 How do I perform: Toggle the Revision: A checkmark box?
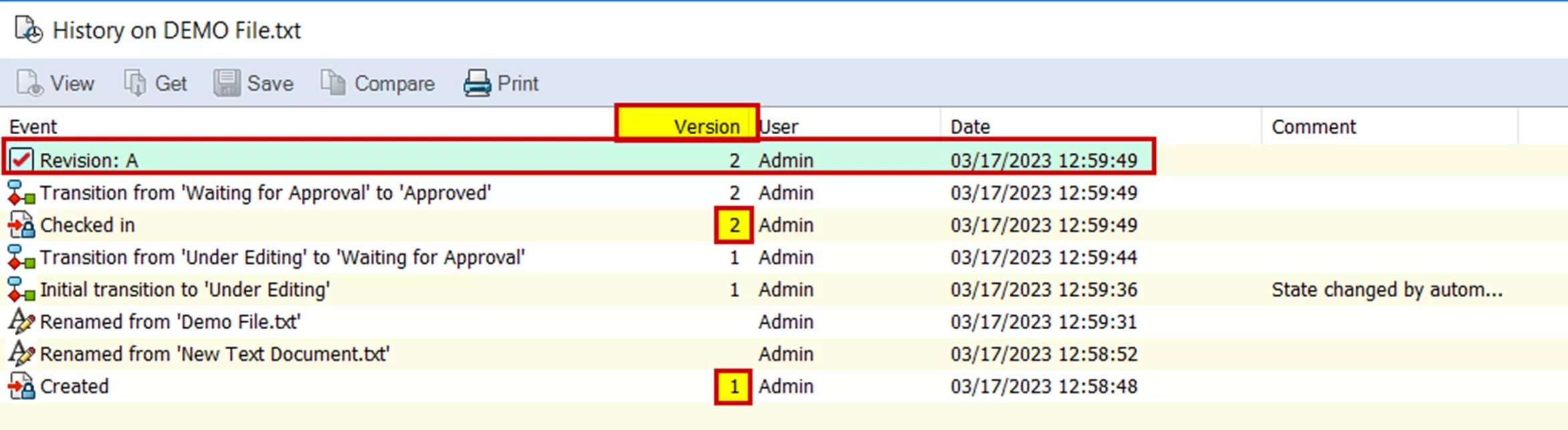coord(21,160)
